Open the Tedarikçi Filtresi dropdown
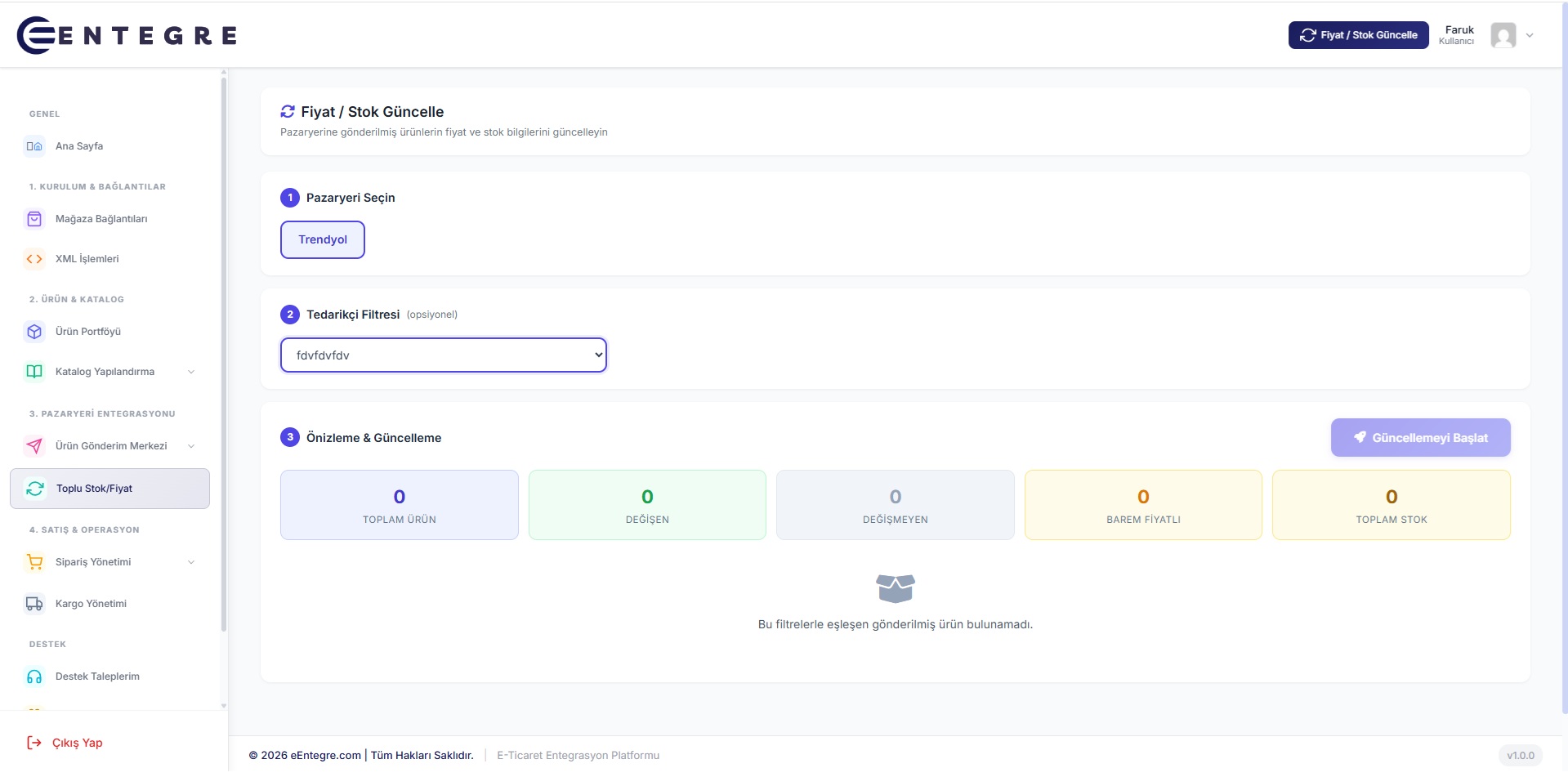This screenshot has width=1568, height=777. click(444, 355)
